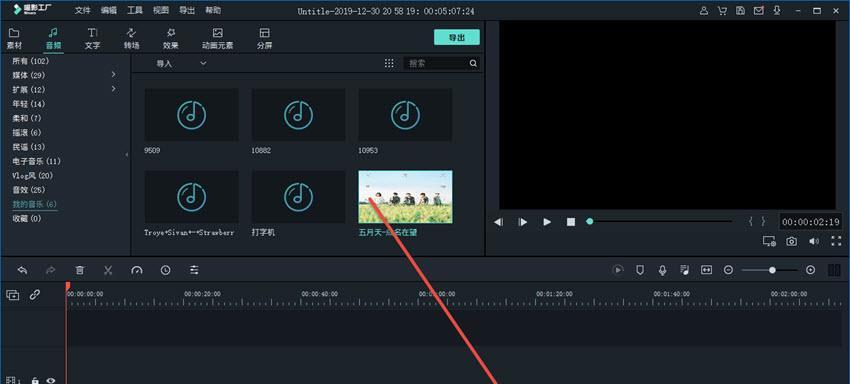Click the delete trash icon in timeline toolbar
Screen dimensions: 850x384
pos(80,270)
